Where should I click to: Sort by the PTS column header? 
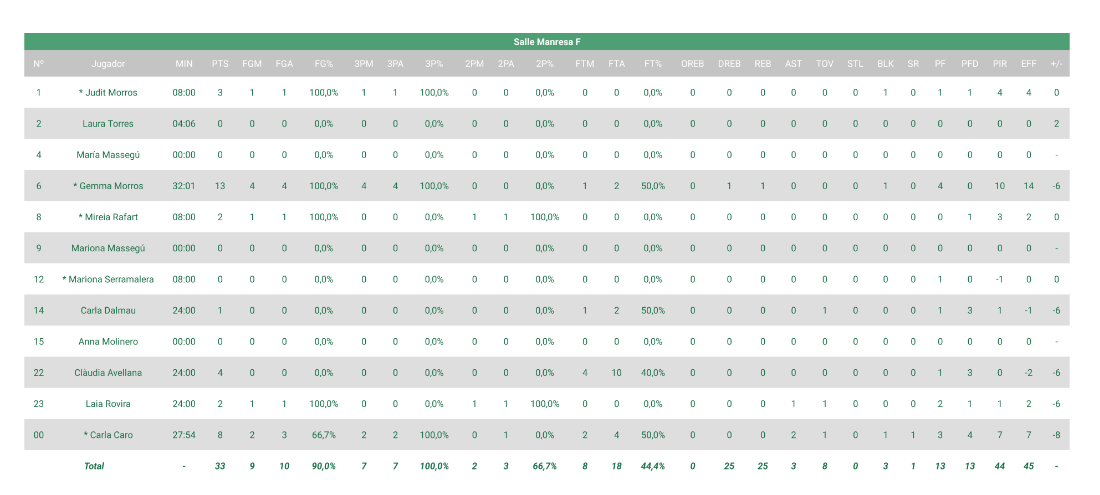220,64
